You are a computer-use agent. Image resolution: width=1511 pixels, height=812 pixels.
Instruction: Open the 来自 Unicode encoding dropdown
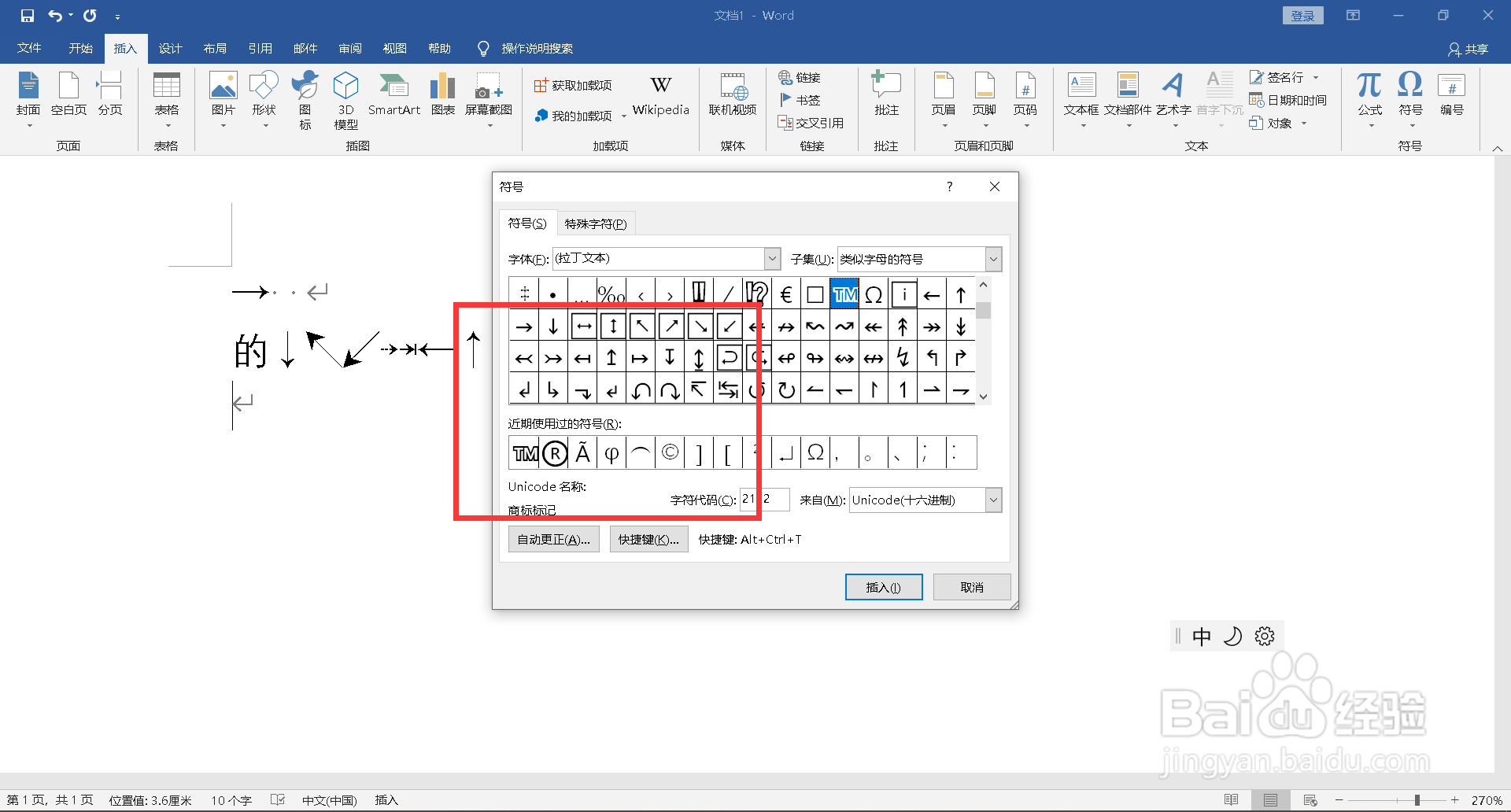[x=993, y=500]
